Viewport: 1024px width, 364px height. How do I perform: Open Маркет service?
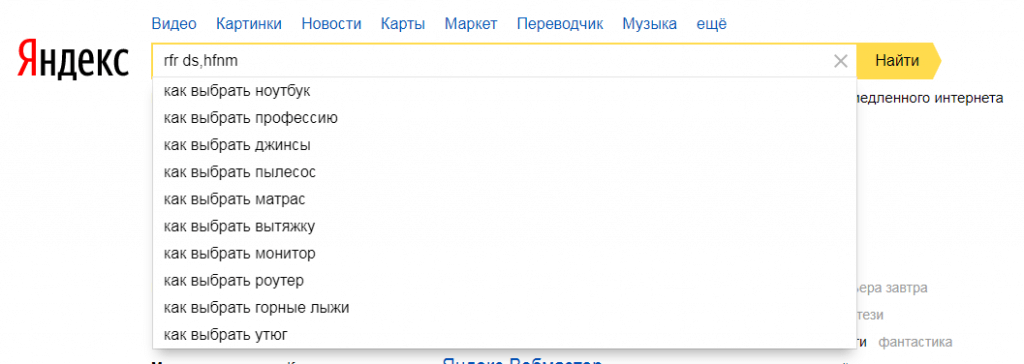click(471, 24)
